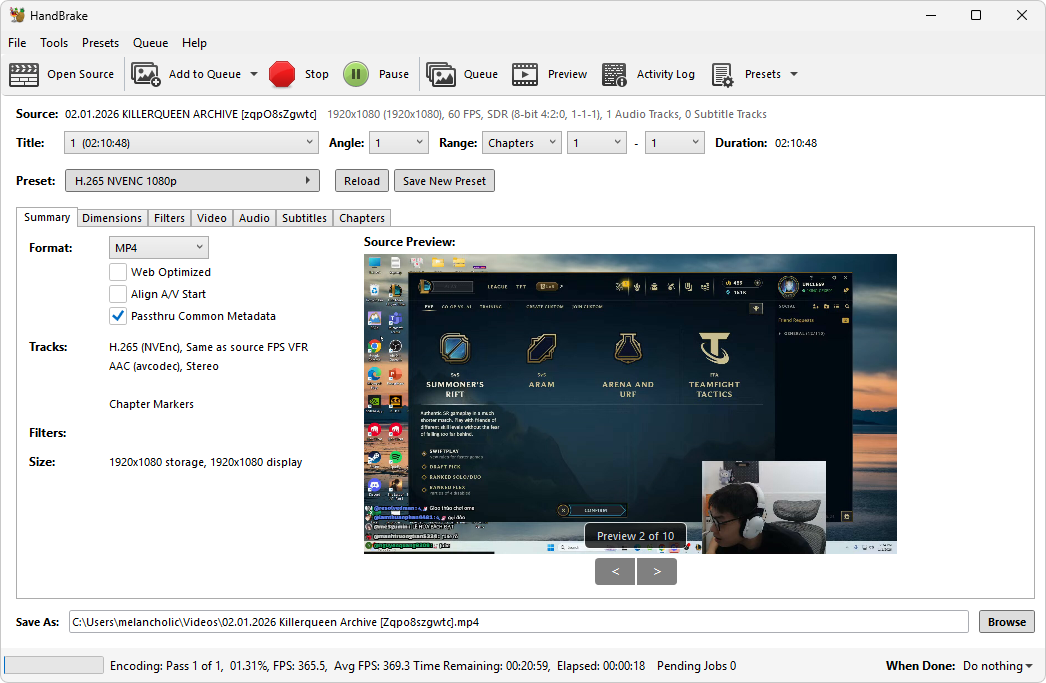Open the Activity Log icon
1046x683 pixels.
tap(614, 74)
